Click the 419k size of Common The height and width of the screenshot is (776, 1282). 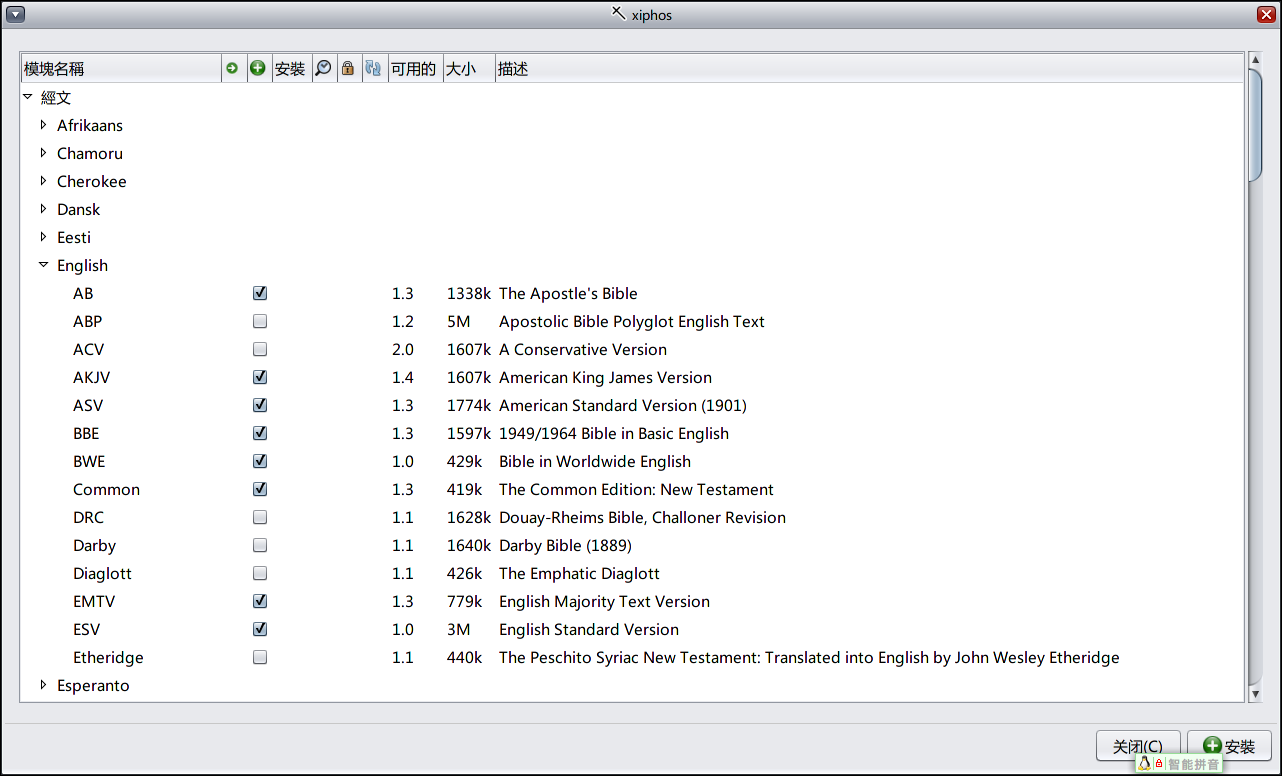click(x=464, y=489)
